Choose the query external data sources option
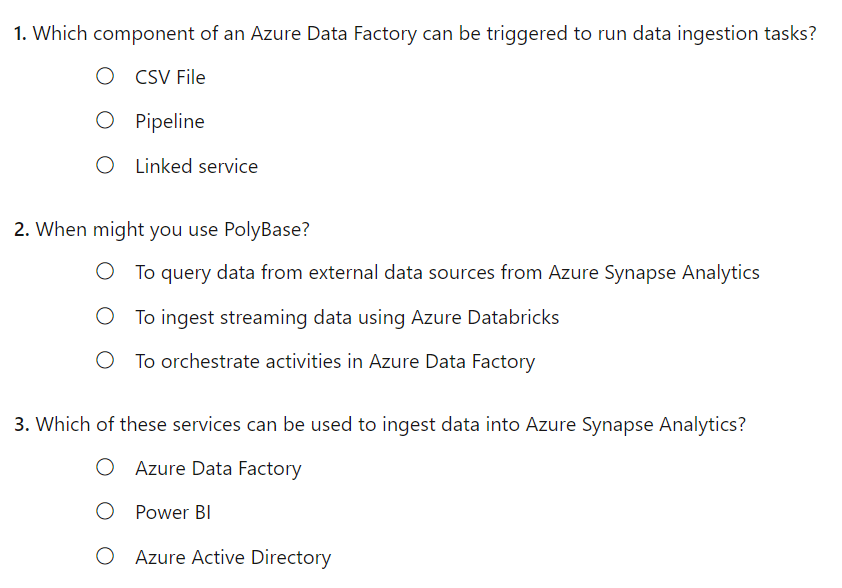842x588 pixels. [105, 271]
